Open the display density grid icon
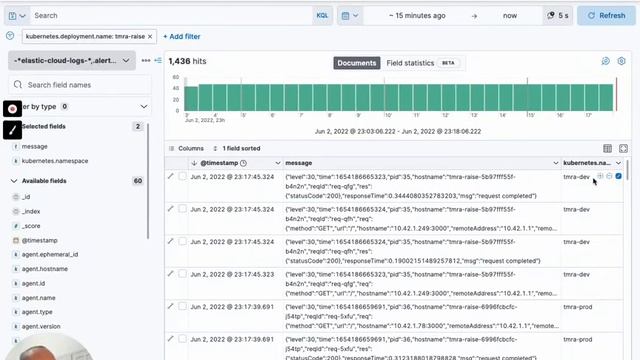This screenshot has height=360, width=640. (x=607, y=148)
